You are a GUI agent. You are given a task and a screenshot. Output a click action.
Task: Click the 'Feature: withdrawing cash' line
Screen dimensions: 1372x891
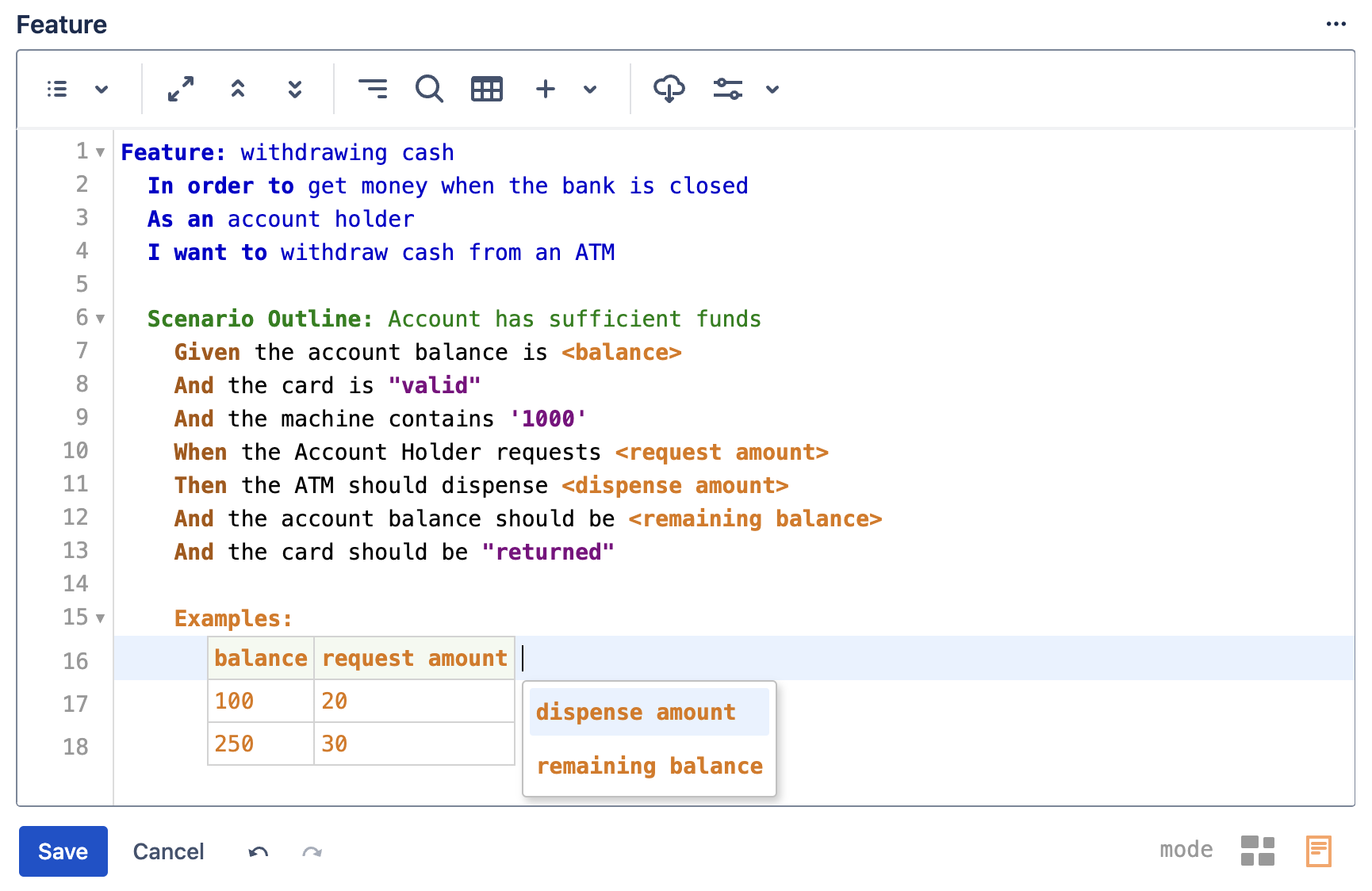[287, 152]
